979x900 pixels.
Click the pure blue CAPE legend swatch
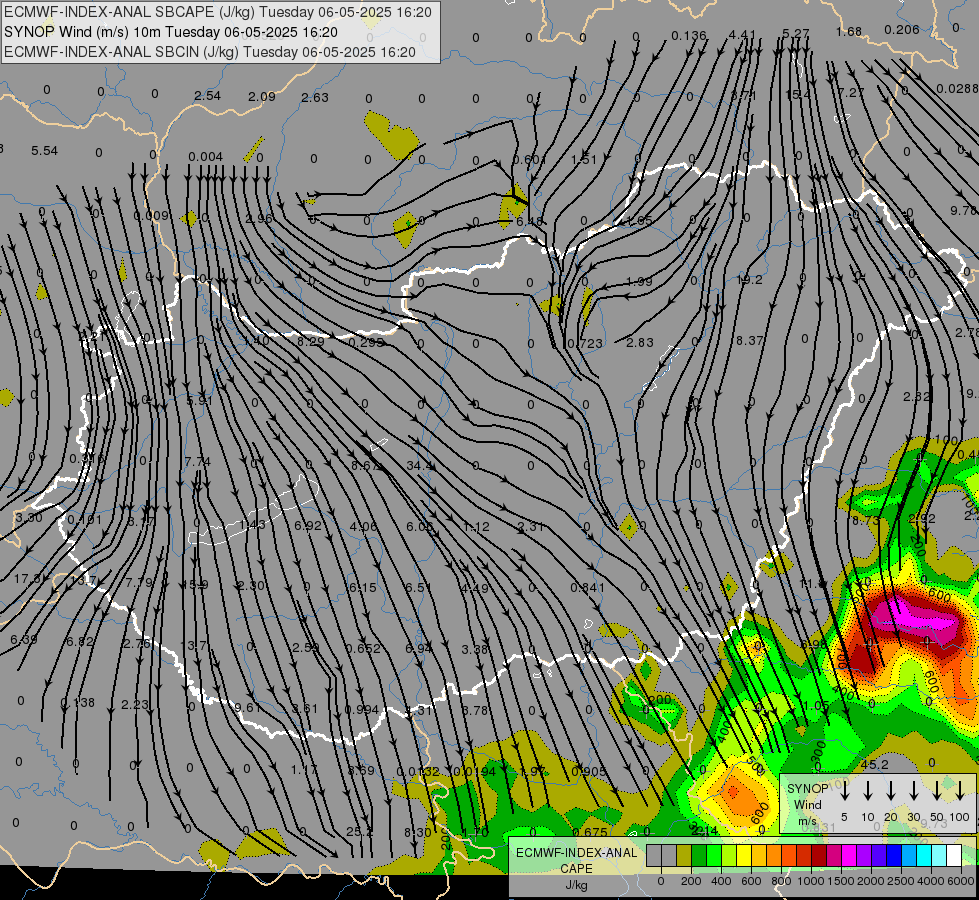coord(894,855)
